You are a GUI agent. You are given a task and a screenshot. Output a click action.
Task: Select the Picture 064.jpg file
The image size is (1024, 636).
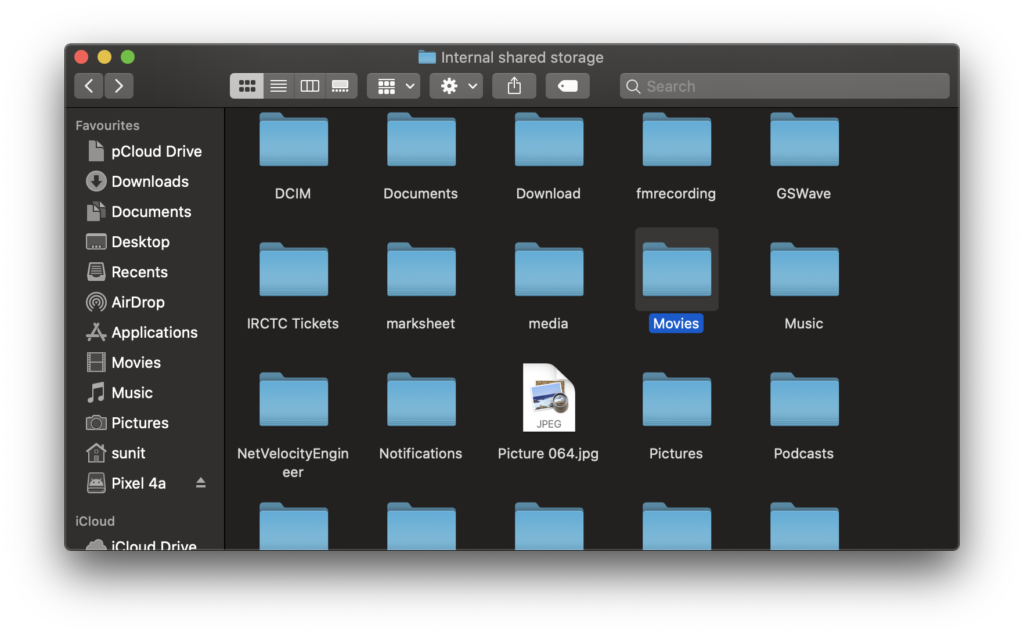click(x=548, y=398)
